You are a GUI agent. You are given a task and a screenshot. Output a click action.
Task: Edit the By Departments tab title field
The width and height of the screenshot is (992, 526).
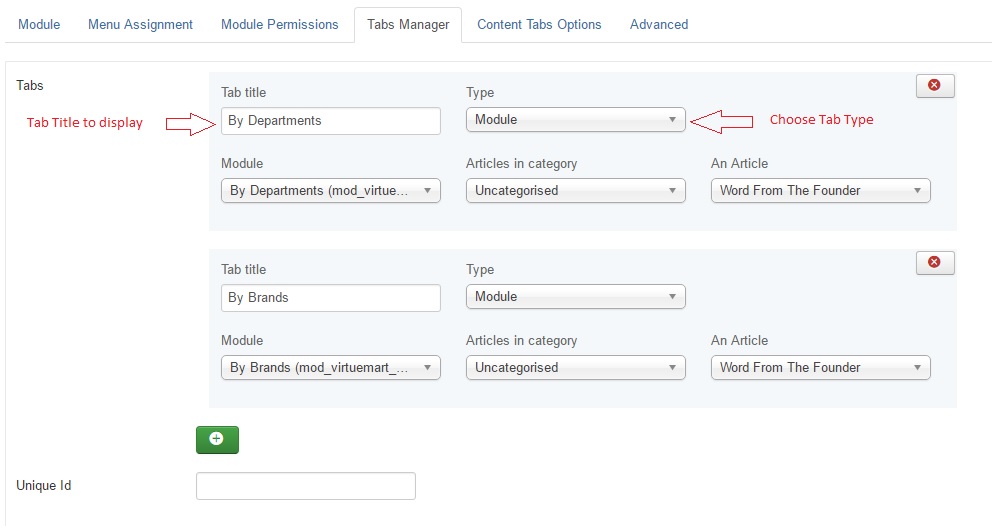coord(331,120)
